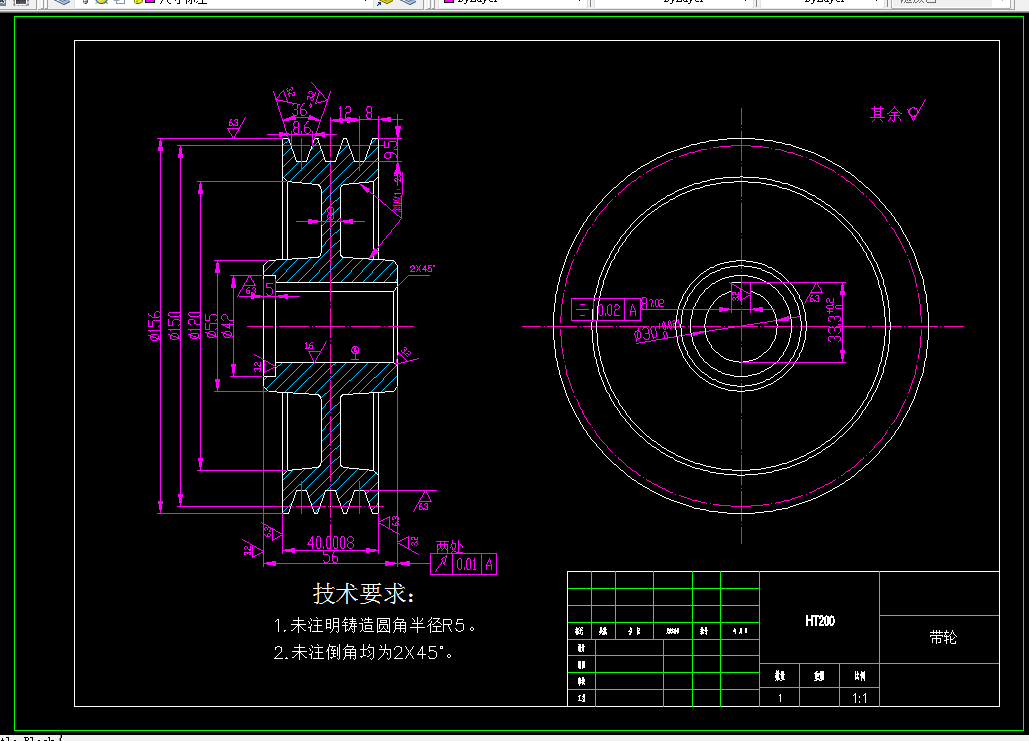Select the roughness symbol beside 其余
Viewport: 1029px width, 741px height.
click(x=916, y=110)
